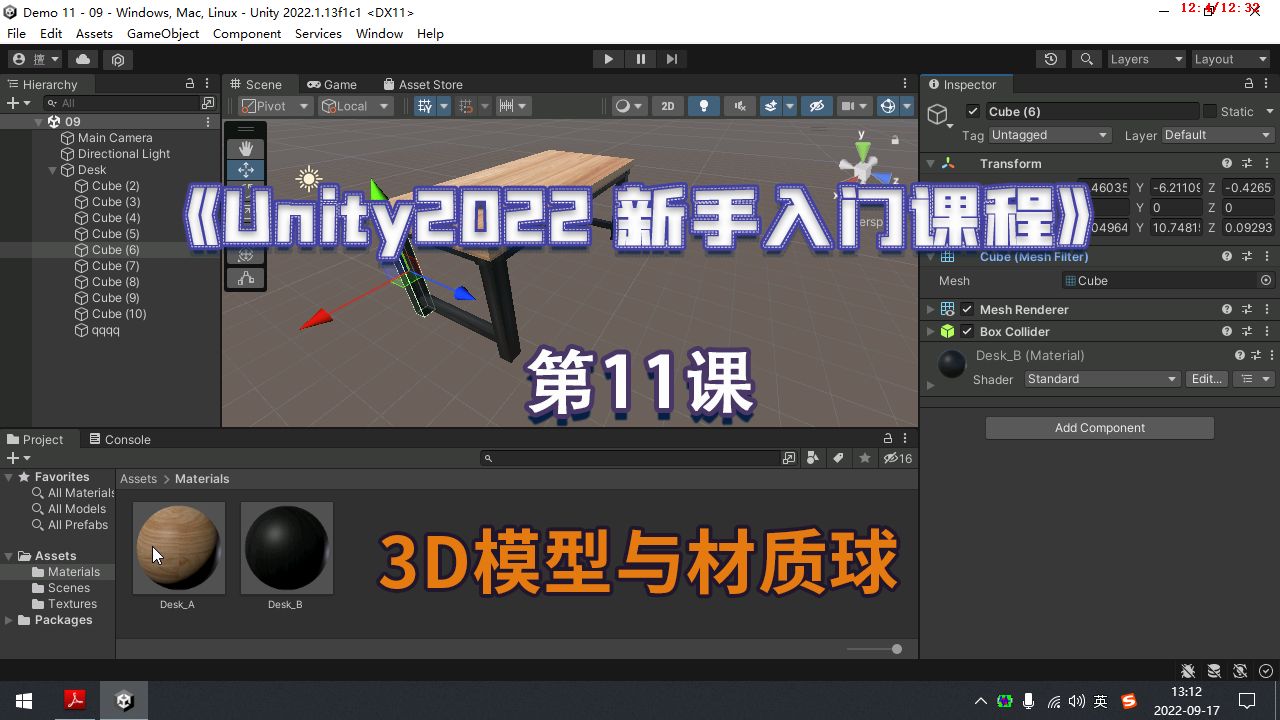Click the Add Component button

(x=1100, y=428)
